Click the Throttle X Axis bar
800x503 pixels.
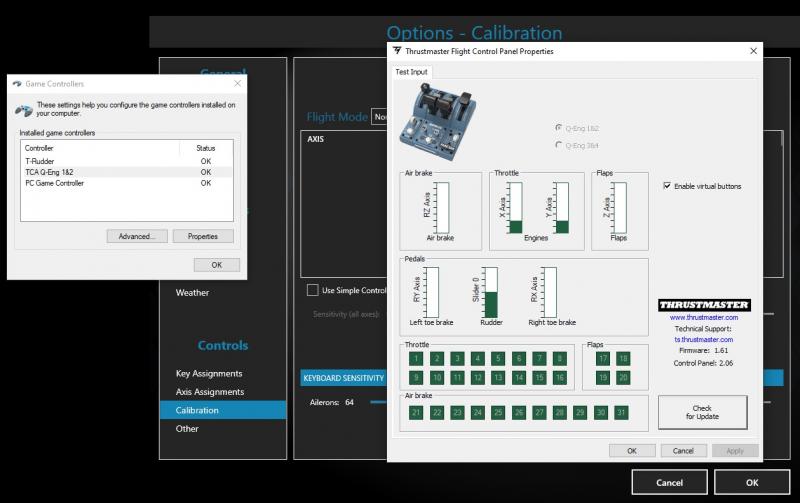516,208
